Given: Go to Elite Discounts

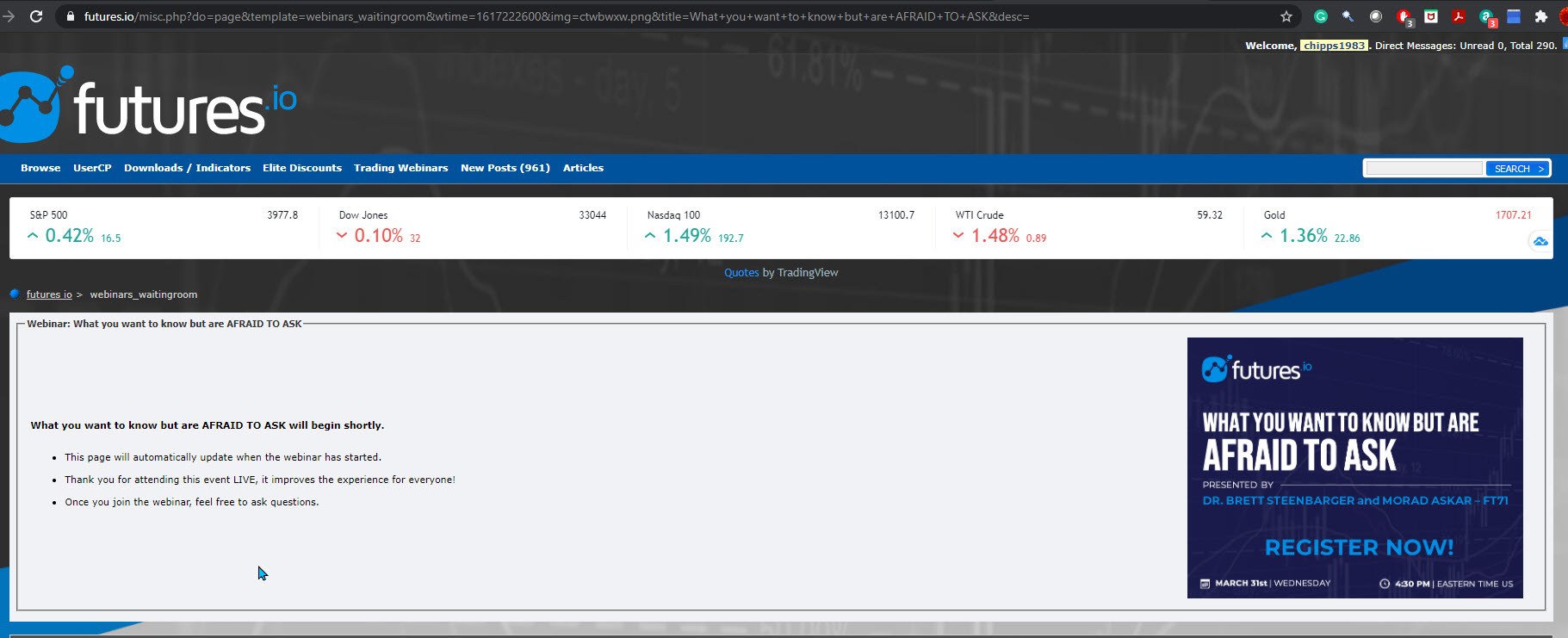Looking at the screenshot, I should coord(302,168).
